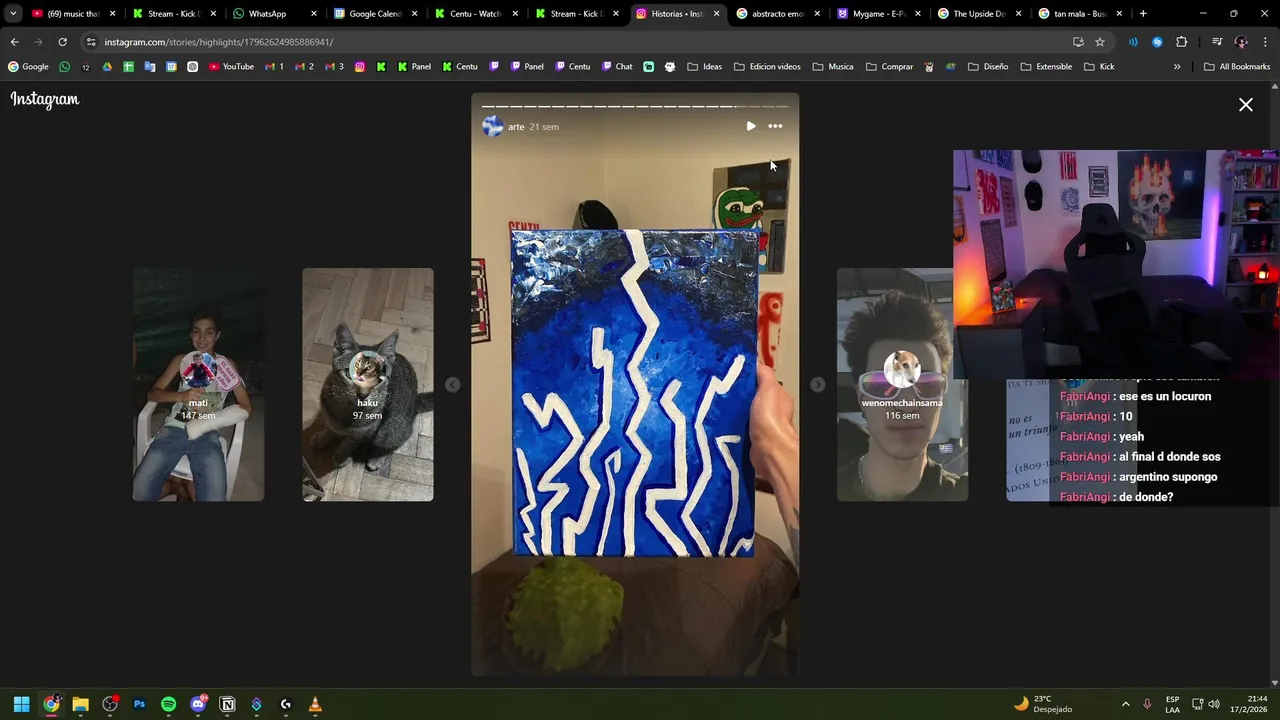Click the arte highlight avatar
The image size is (1280, 720).
click(493, 126)
